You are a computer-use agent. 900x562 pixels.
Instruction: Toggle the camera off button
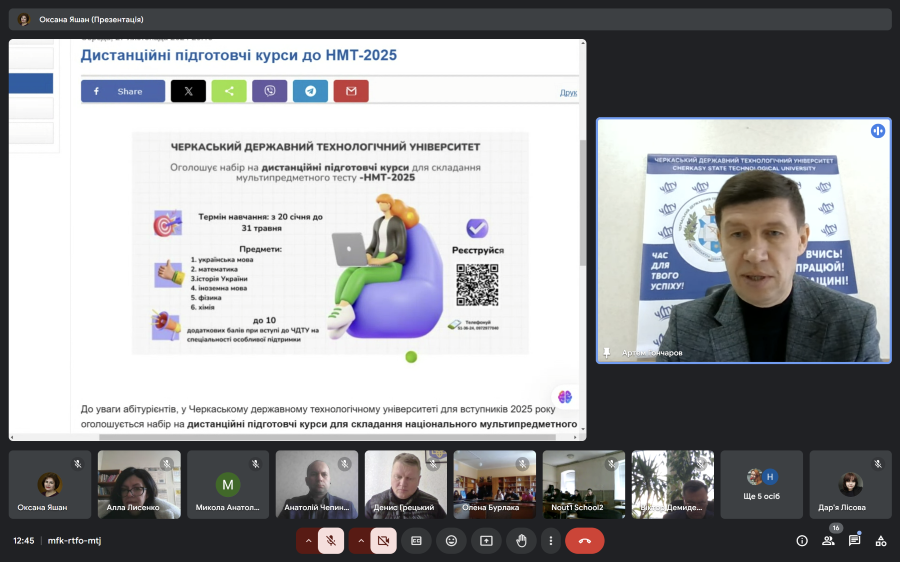(x=383, y=541)
